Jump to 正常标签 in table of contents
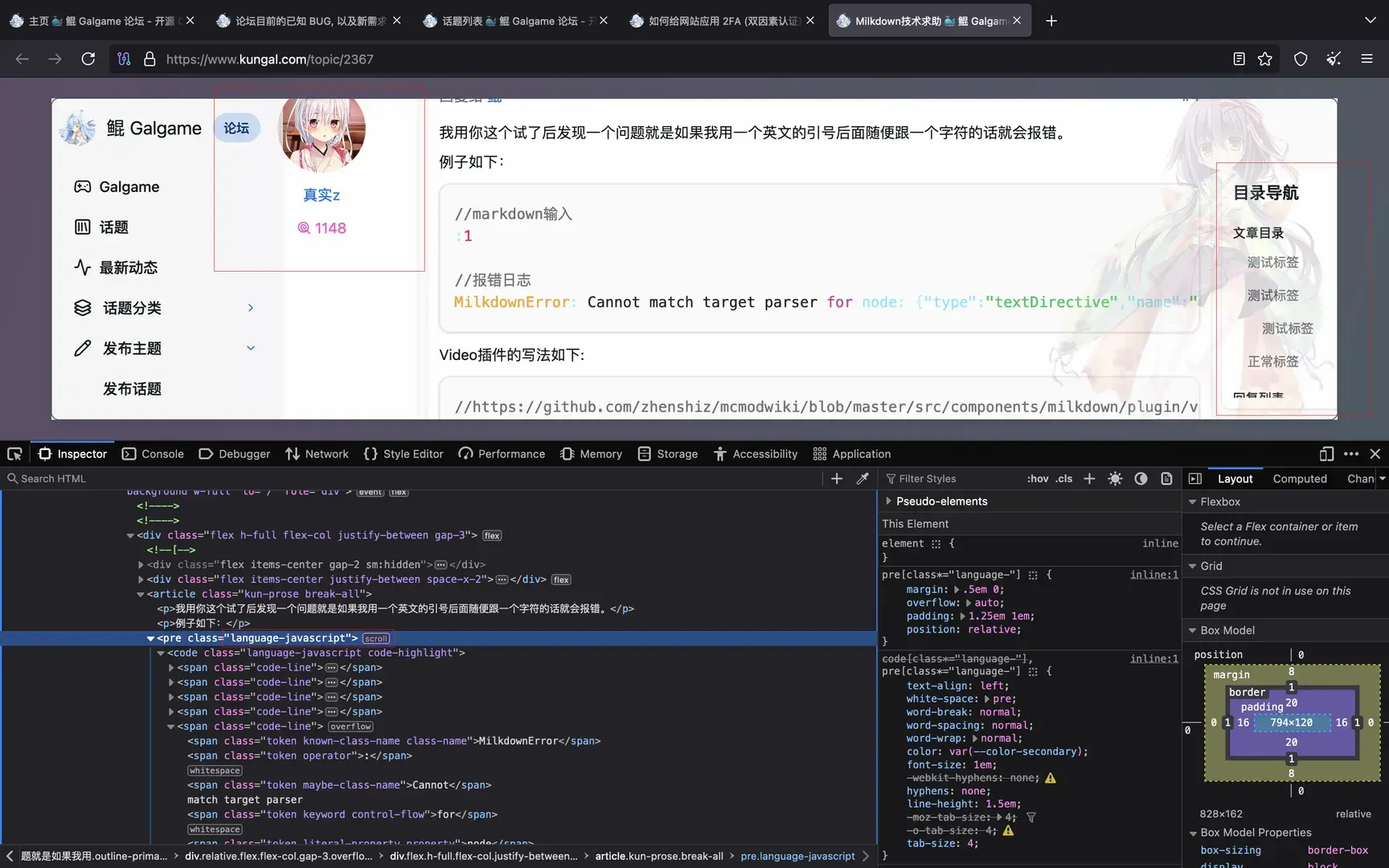1389x868 pixels. tap(1272, 362)
